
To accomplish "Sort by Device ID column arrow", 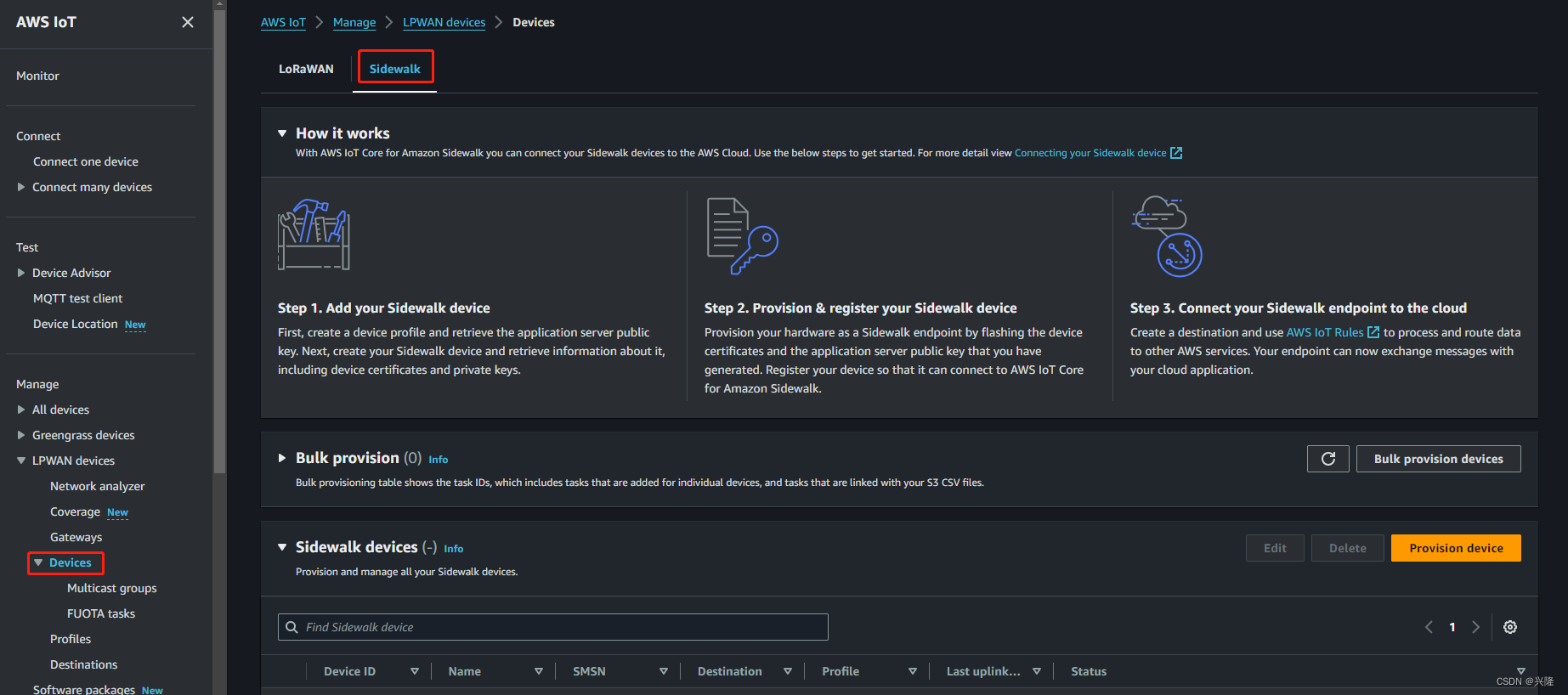I will click(415, 671).
